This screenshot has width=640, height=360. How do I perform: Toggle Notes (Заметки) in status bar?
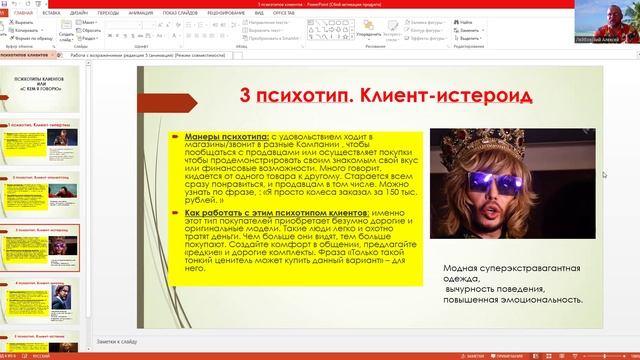[x=472, y=356]
